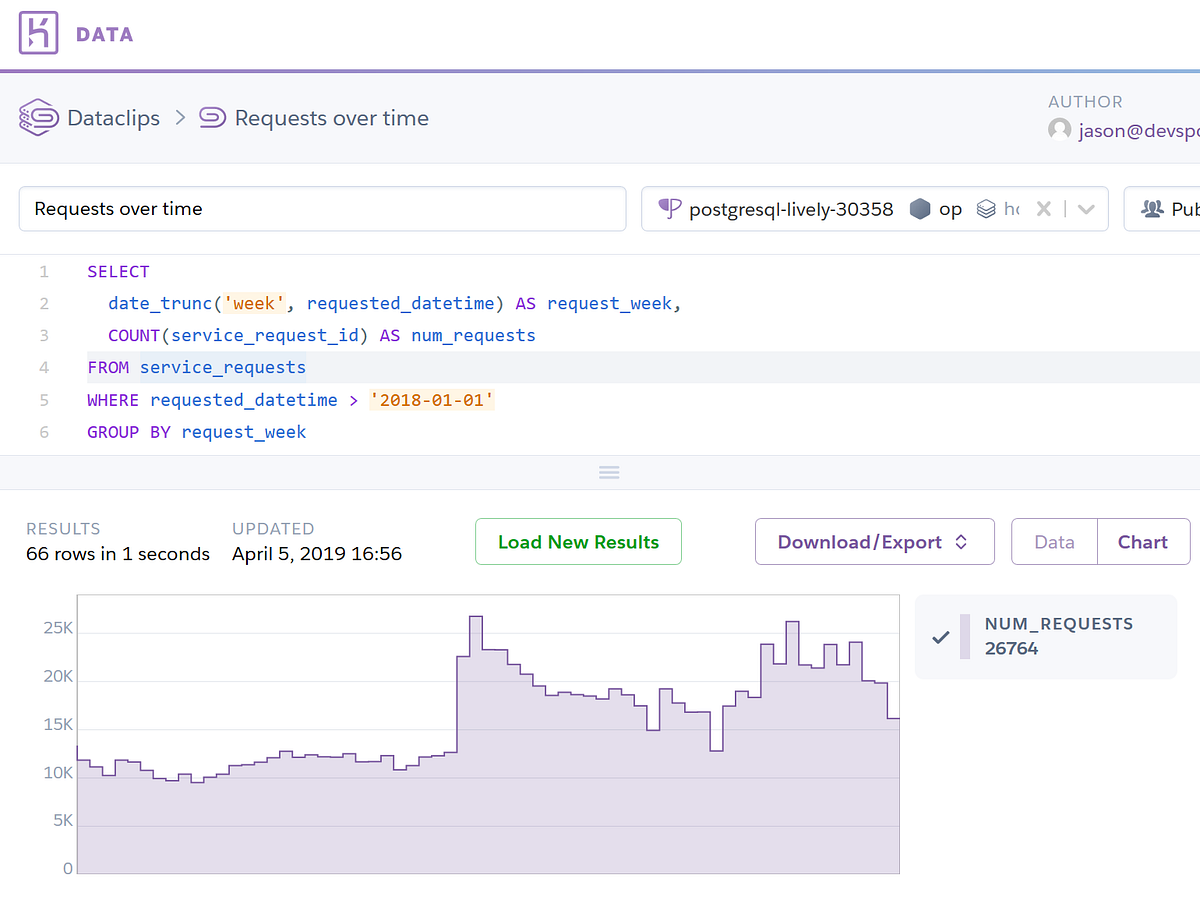
Task: Expand the datastore selection dropdown chevron
Action: [x=1086, y=209]
